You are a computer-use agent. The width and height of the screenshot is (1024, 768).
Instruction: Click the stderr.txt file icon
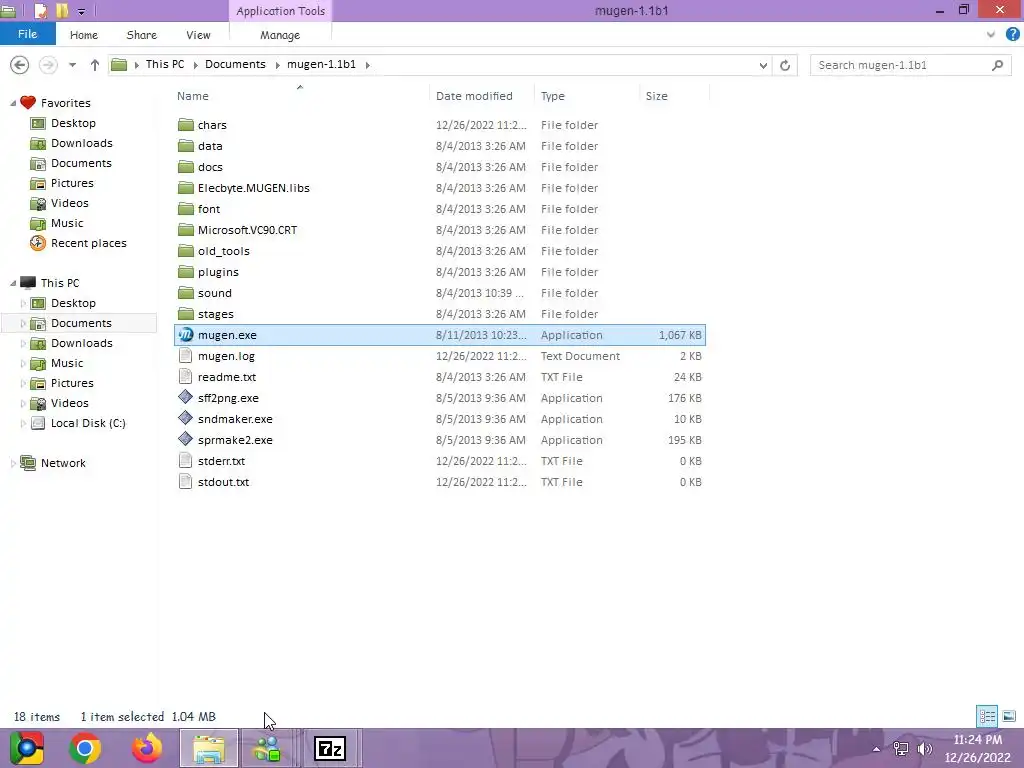click(x=185, y=460)
